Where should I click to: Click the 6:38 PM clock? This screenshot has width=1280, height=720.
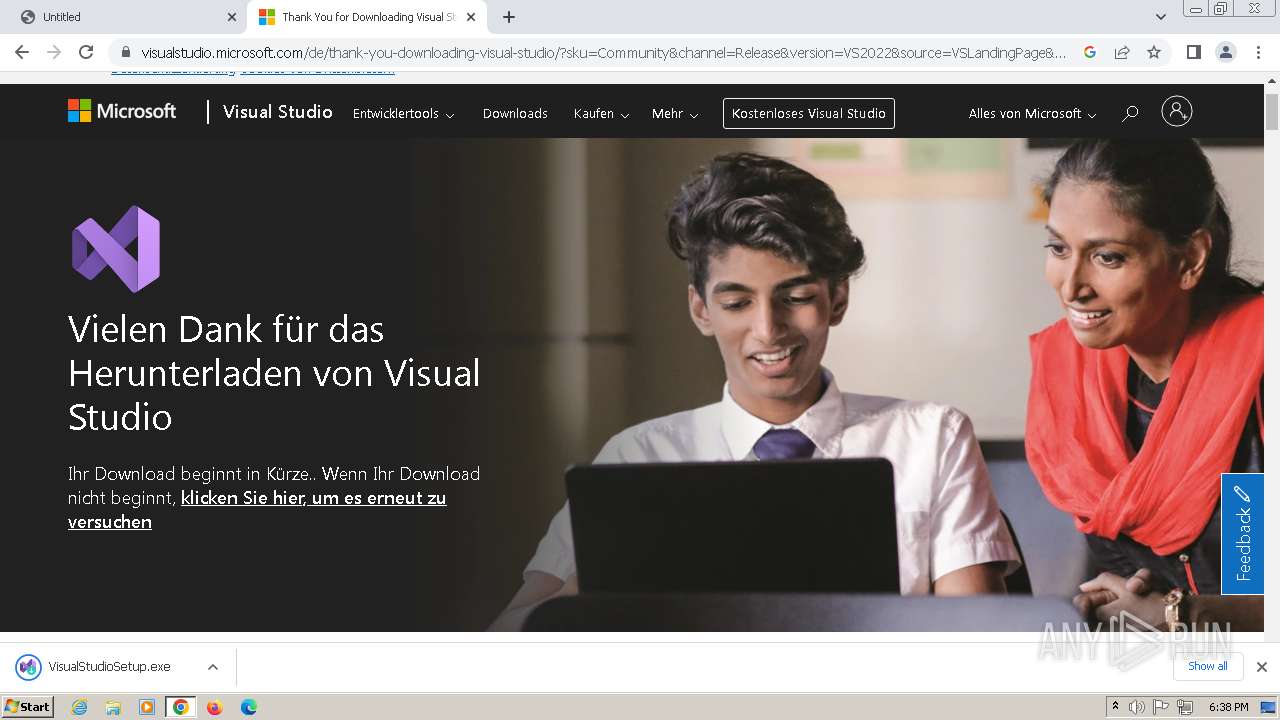click(1228, 707)
